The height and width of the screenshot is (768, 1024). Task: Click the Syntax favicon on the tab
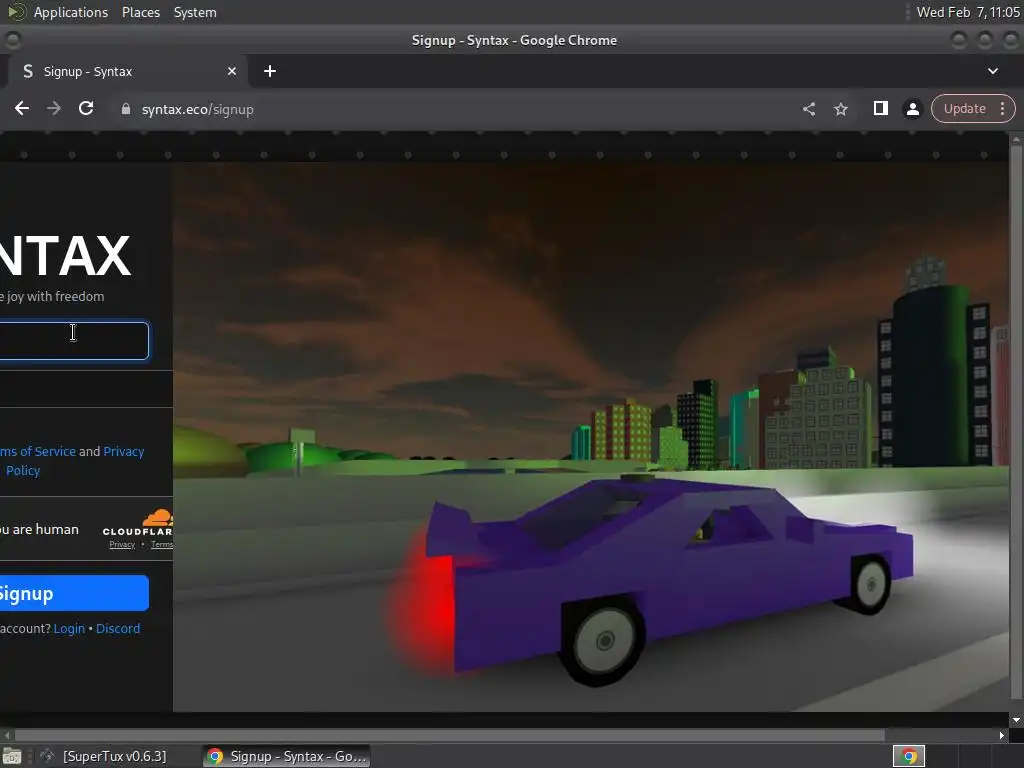coord(27,71)
